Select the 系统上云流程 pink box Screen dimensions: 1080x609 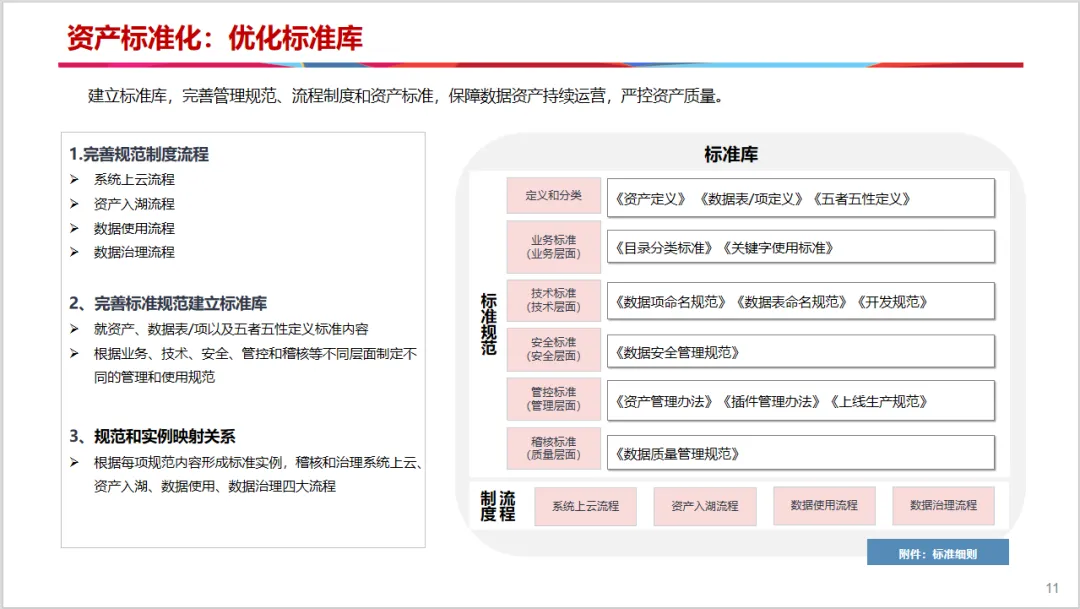point(585,506)
